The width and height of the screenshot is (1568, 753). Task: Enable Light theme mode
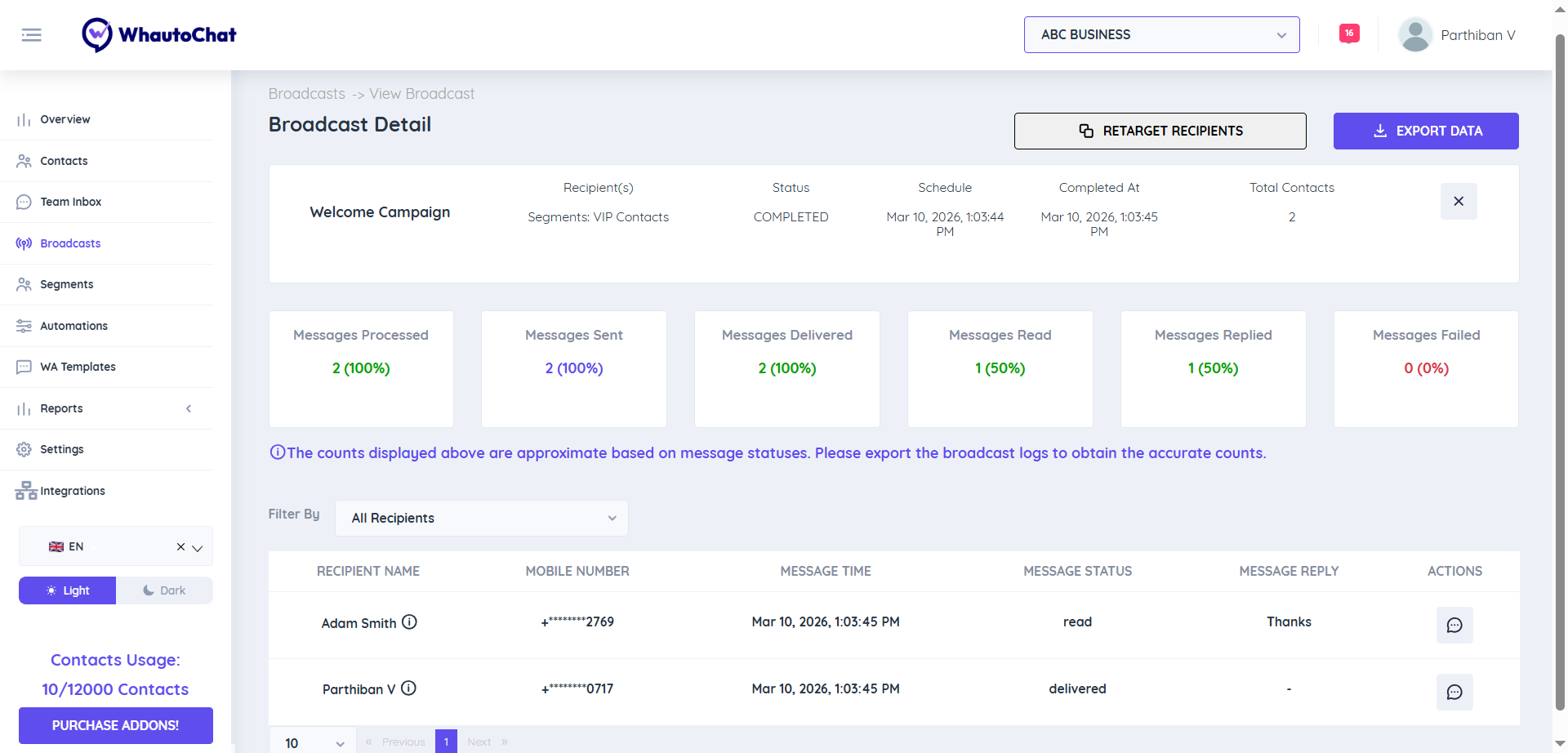(x=67, y=590)
